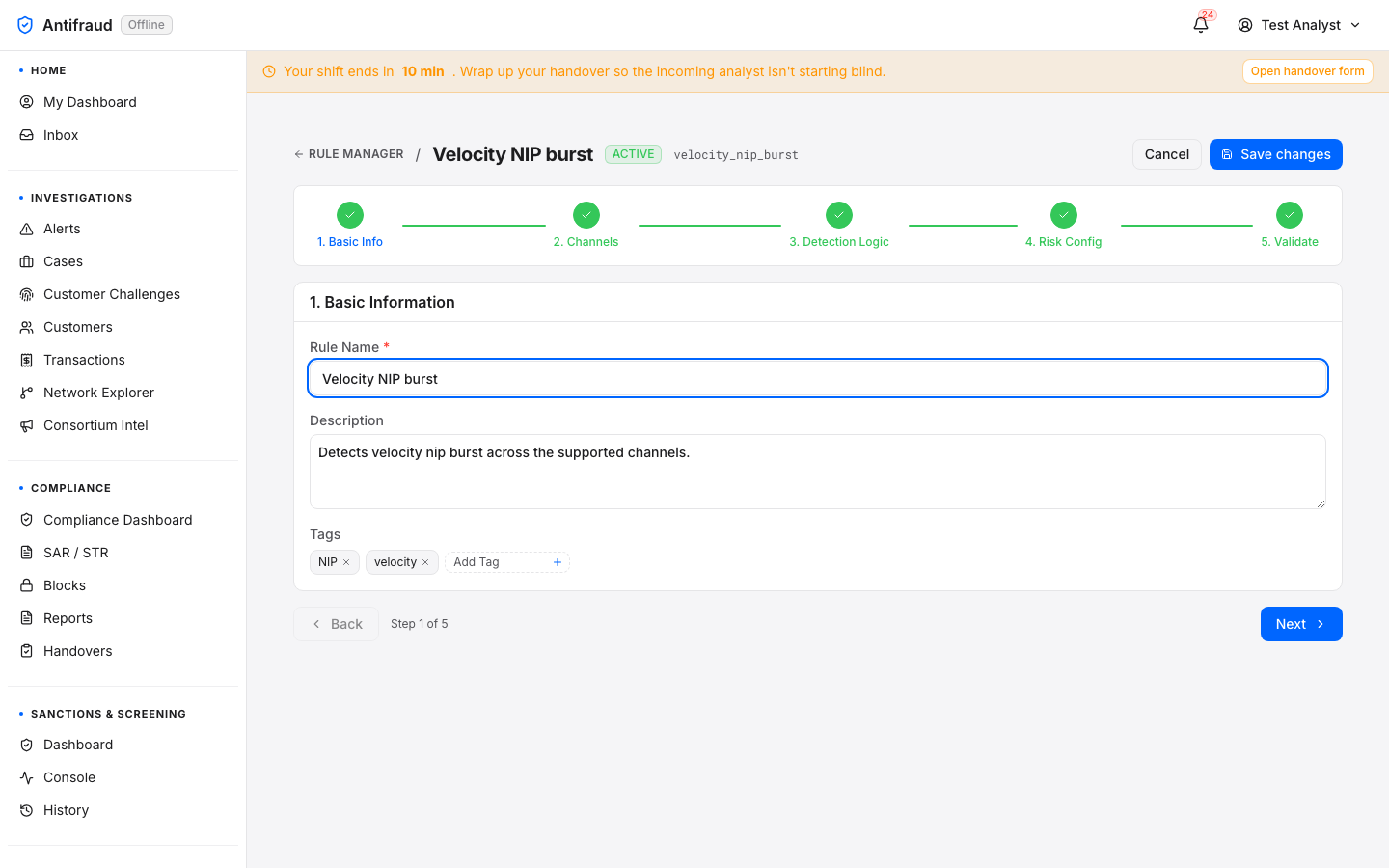This screenshot has height=868, width=1389.
Task: Open the Cases page
Action: pyautogui.click(x=123, y=261)
